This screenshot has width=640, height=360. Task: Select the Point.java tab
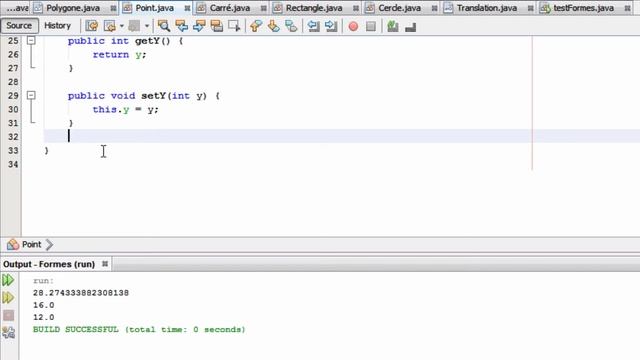155,8
